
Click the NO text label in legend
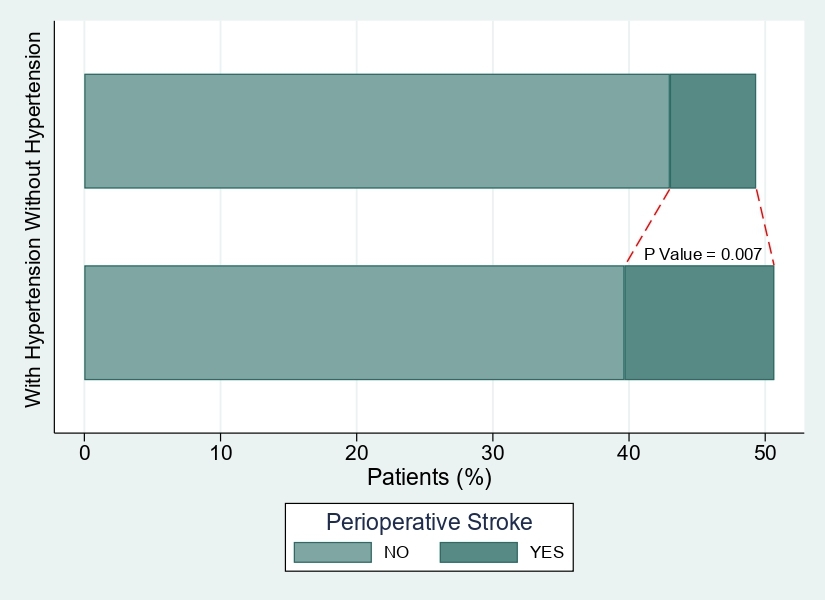(x=397, y=552)
